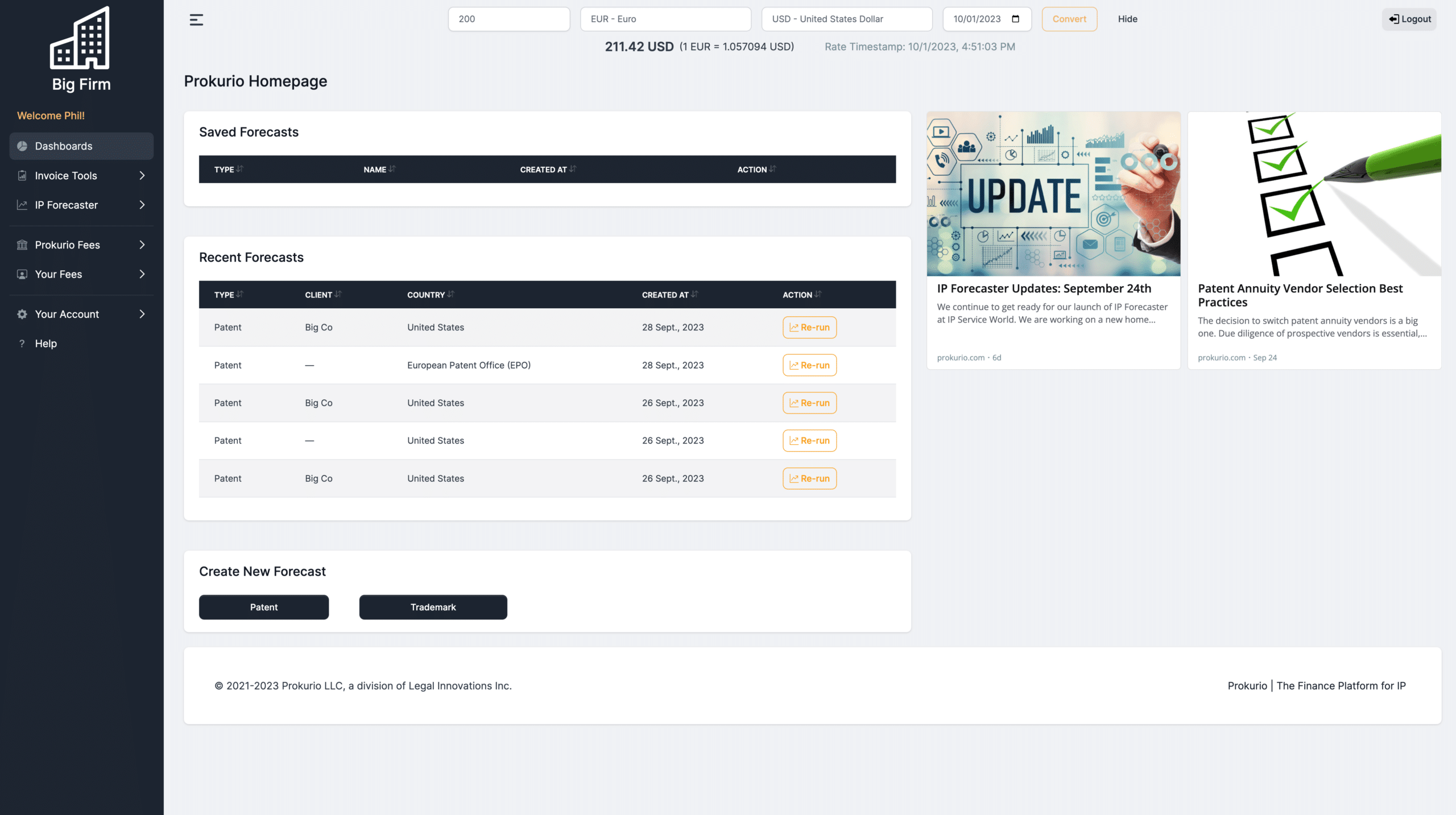Re-run the 28 Sept. Big Co forecast
The height and width of the screenshot is (815, 1456).
point(809,328)
